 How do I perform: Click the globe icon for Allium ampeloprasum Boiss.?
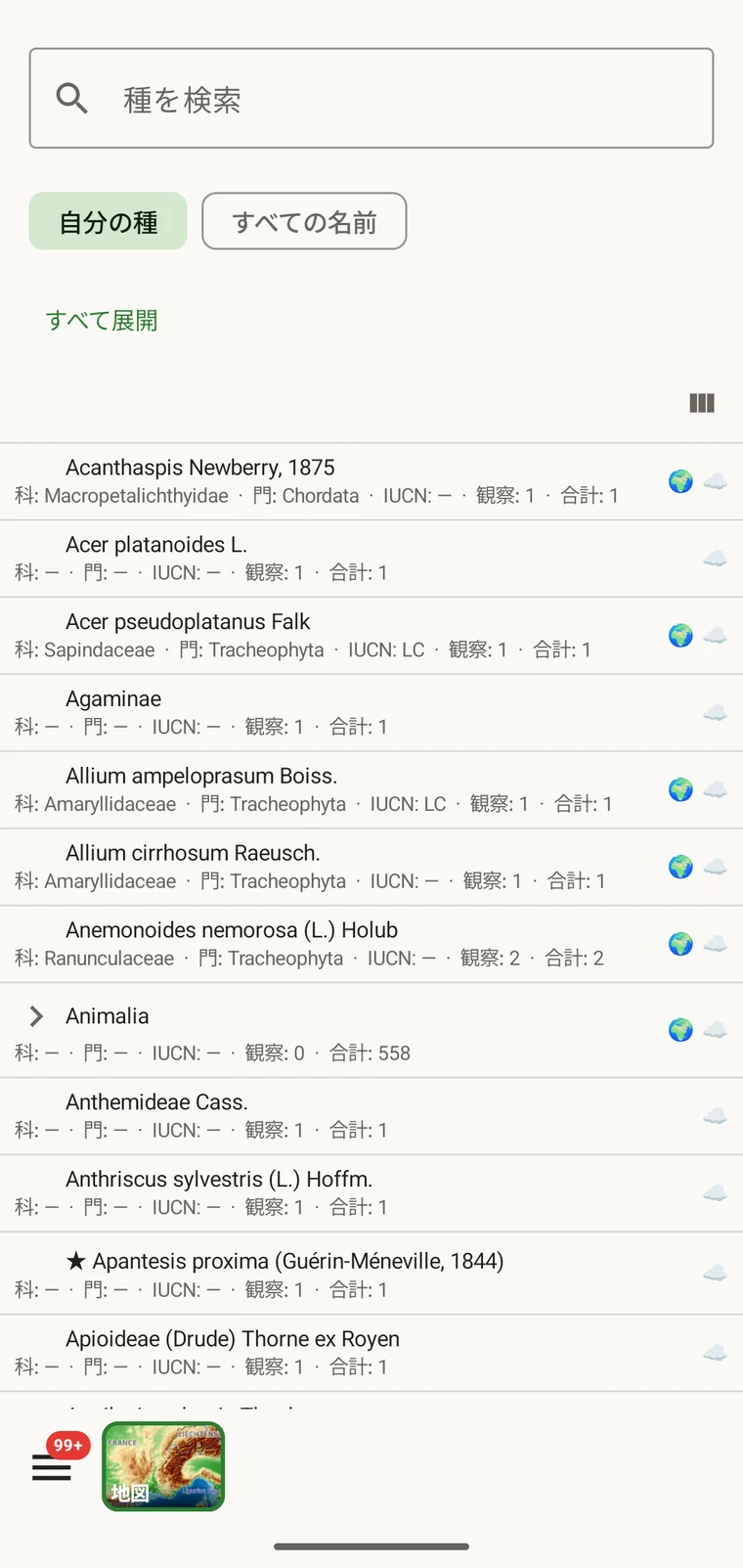coord(681,790)
